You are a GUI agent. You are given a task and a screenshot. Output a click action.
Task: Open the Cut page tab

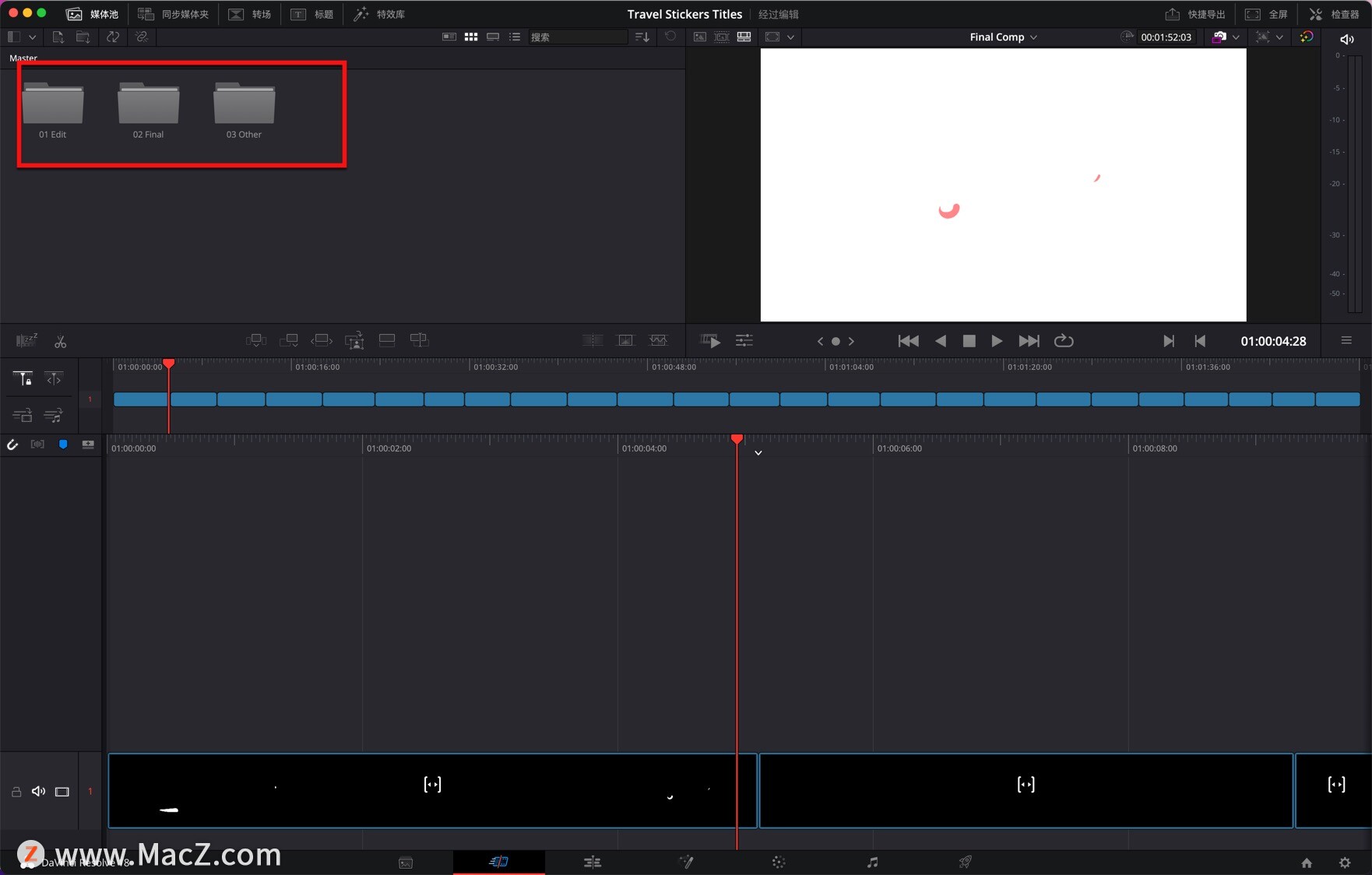[x=498, y=862]
